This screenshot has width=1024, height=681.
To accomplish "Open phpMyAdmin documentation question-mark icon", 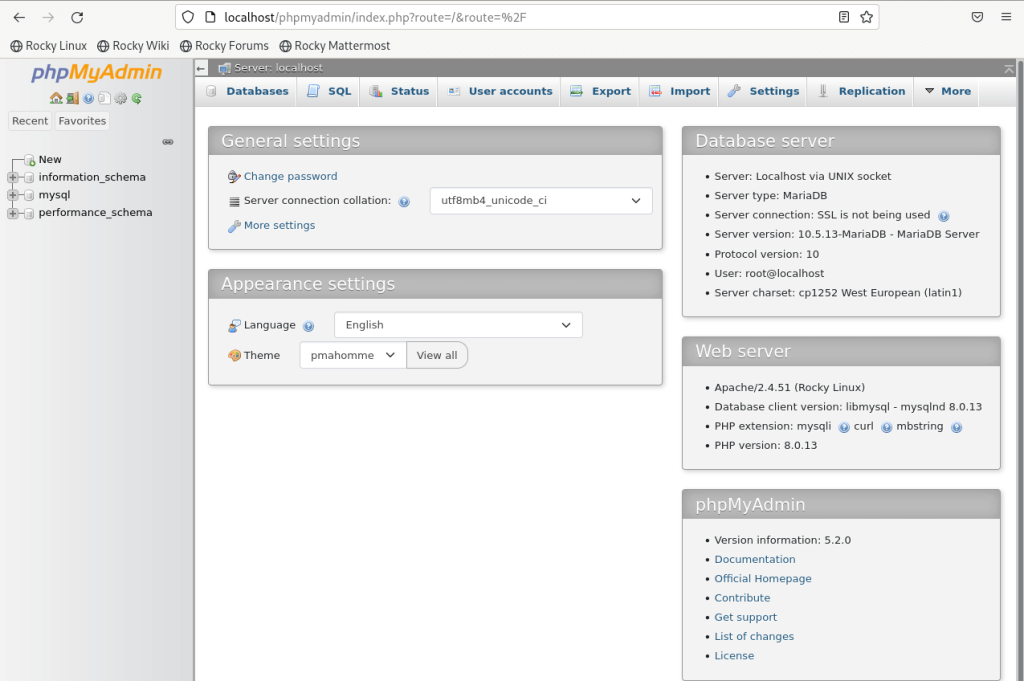I will point(88,98).
